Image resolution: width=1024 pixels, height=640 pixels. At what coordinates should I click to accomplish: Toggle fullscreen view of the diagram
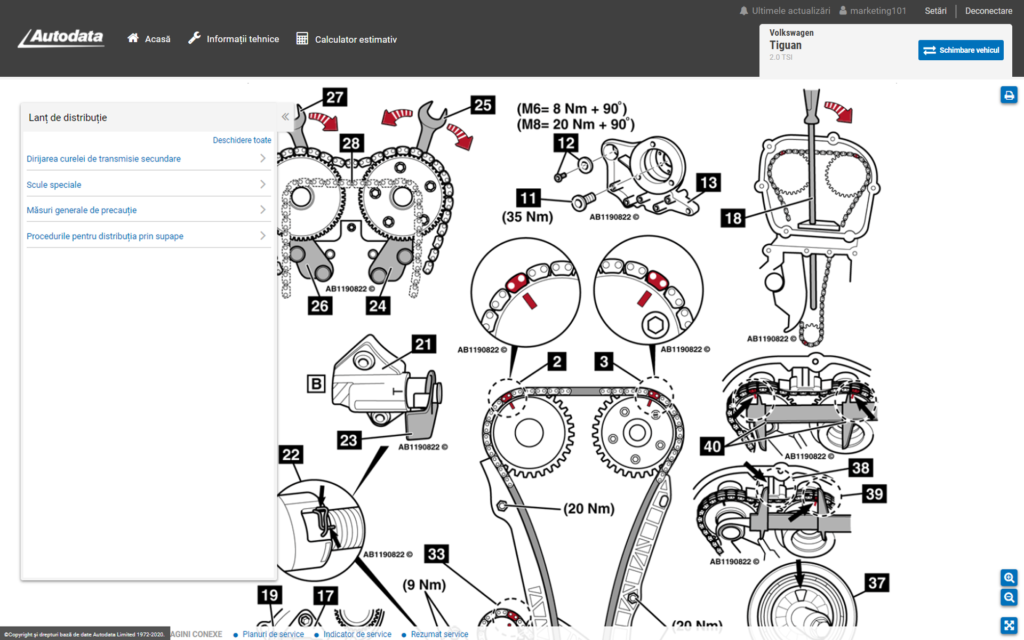pyautogui.click(x=1009, y=625)
